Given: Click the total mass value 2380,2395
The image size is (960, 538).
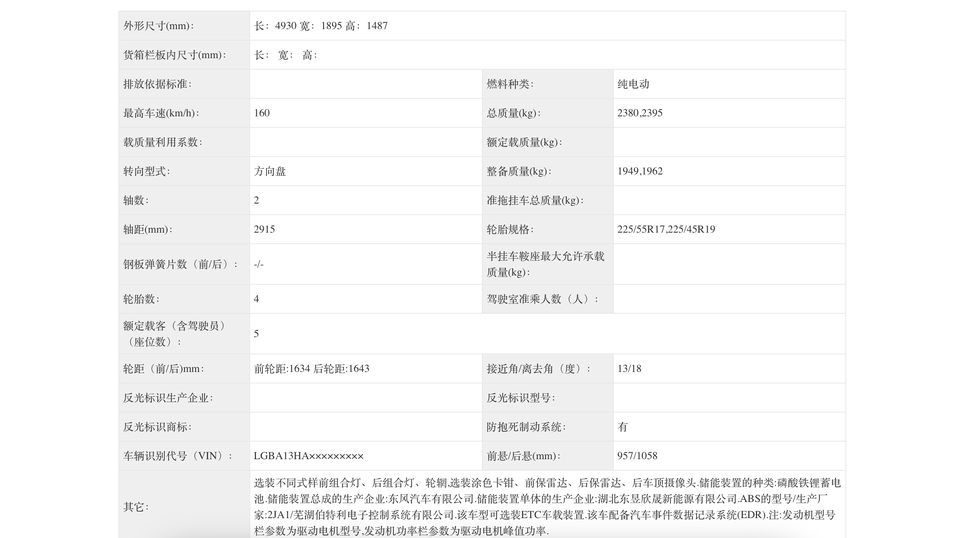Looking at the screenshot, I should click(x=640, y=113).
